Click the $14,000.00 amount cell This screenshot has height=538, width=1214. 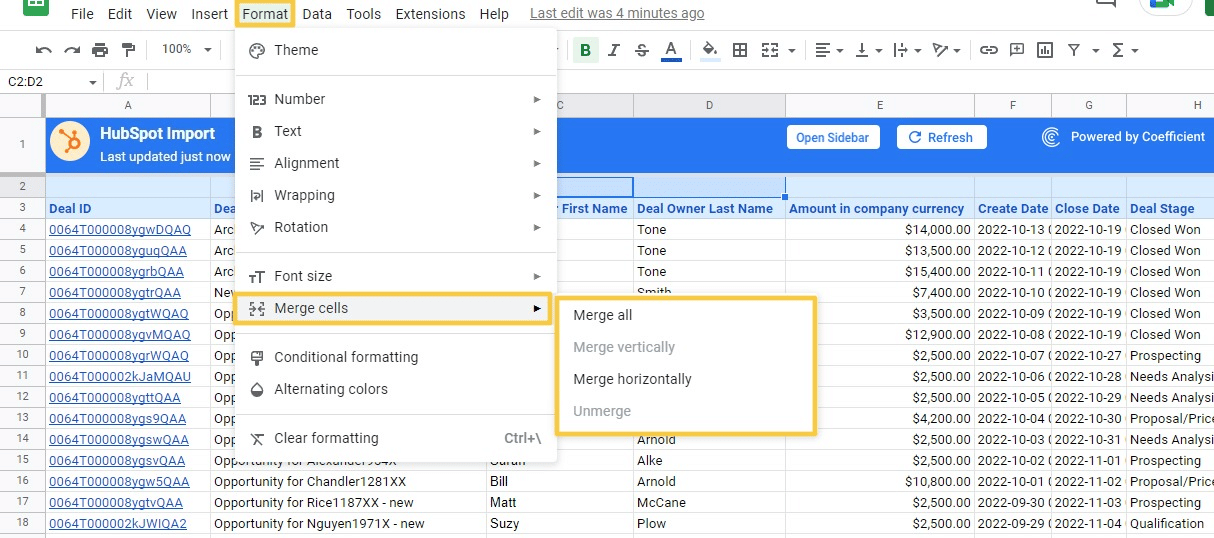click(880, 229)
